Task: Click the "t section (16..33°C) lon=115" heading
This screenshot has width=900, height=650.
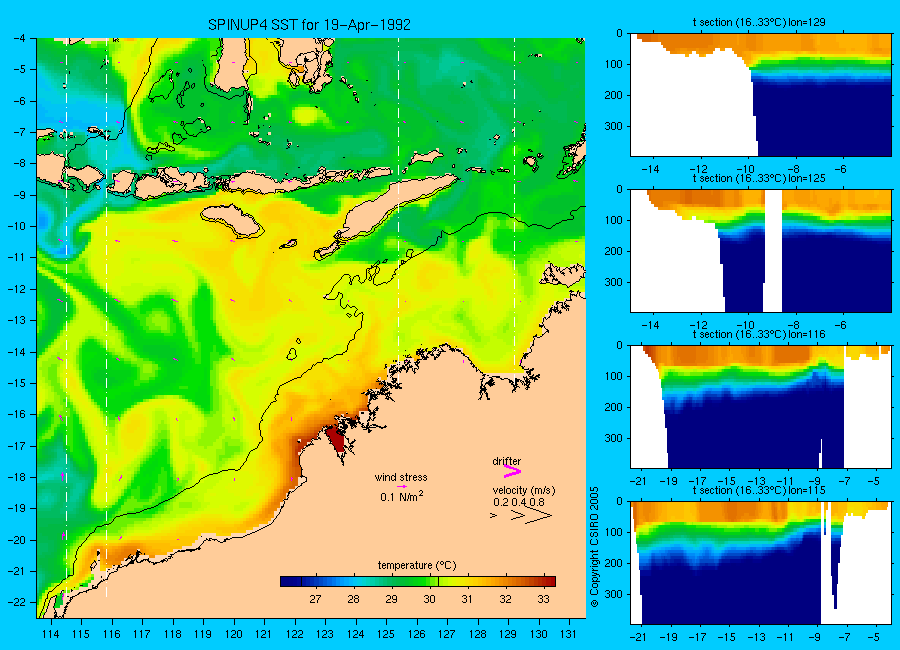Action: [759, 490]
